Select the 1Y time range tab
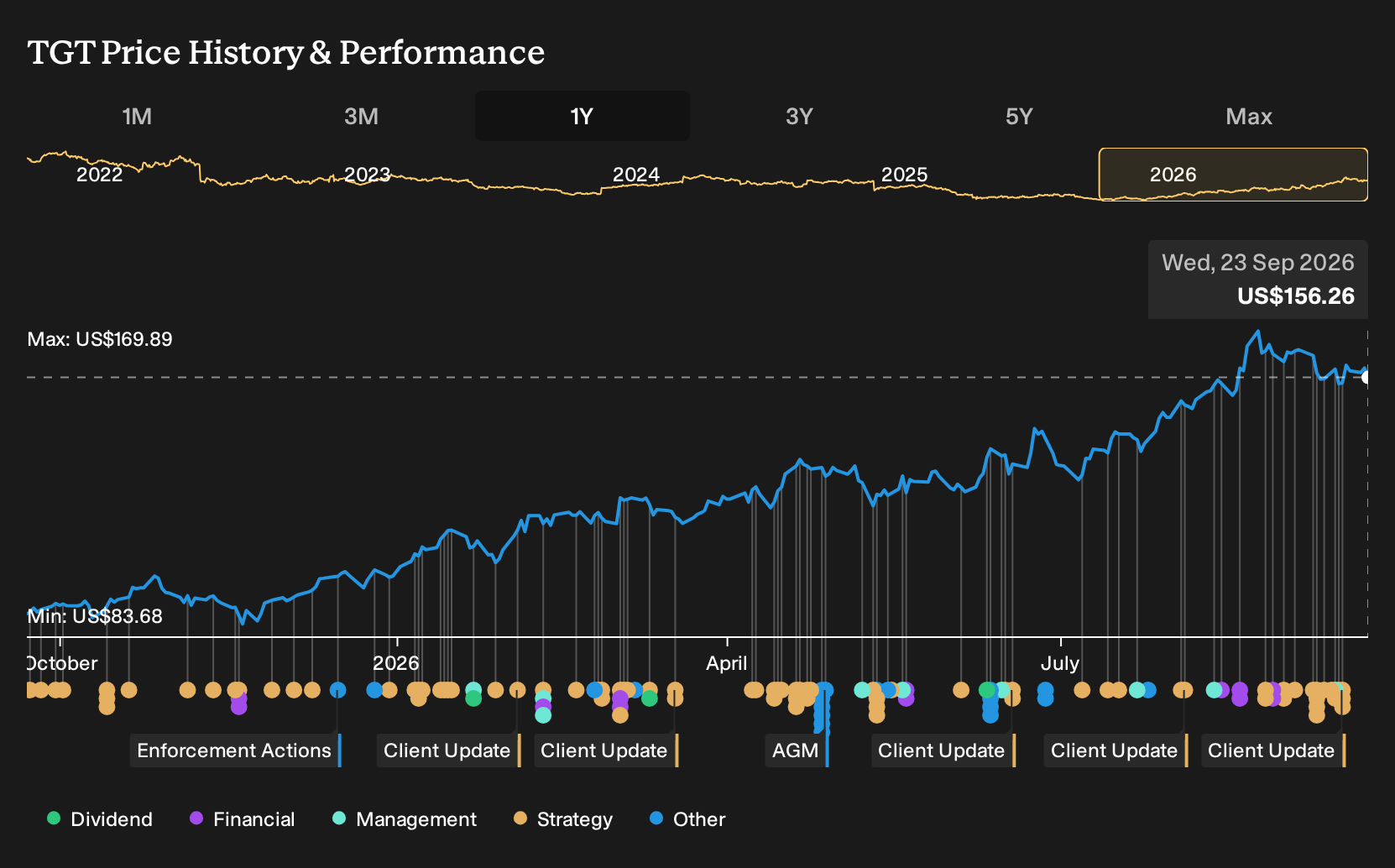Image resolution: width=1395 pixels, height=868 pixels. pos(583,116)
